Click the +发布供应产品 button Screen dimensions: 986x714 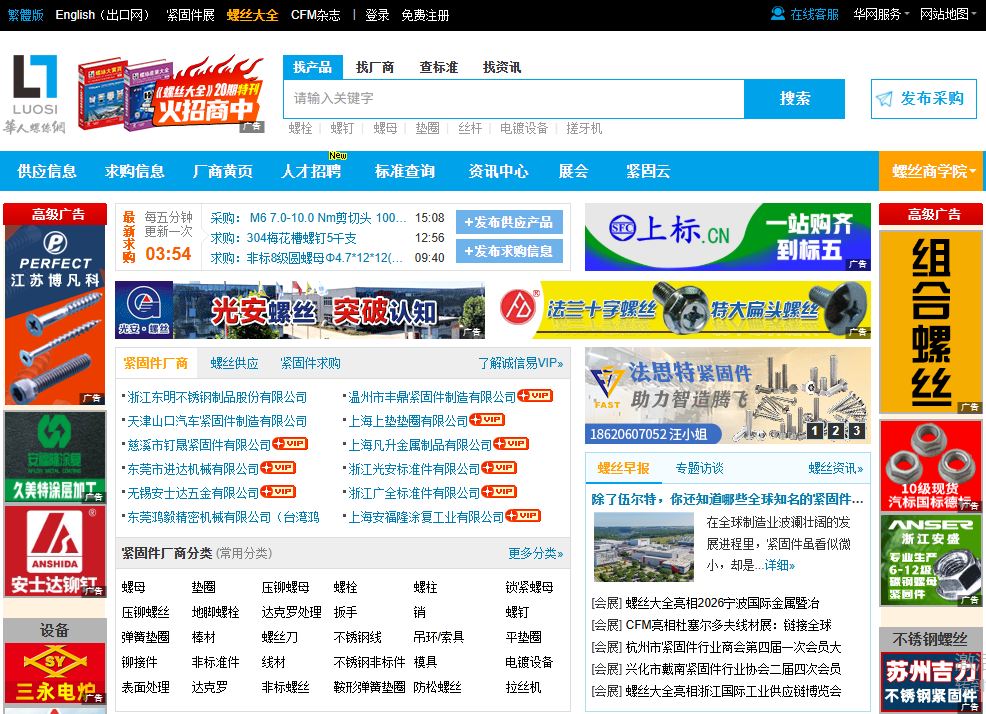509,222
